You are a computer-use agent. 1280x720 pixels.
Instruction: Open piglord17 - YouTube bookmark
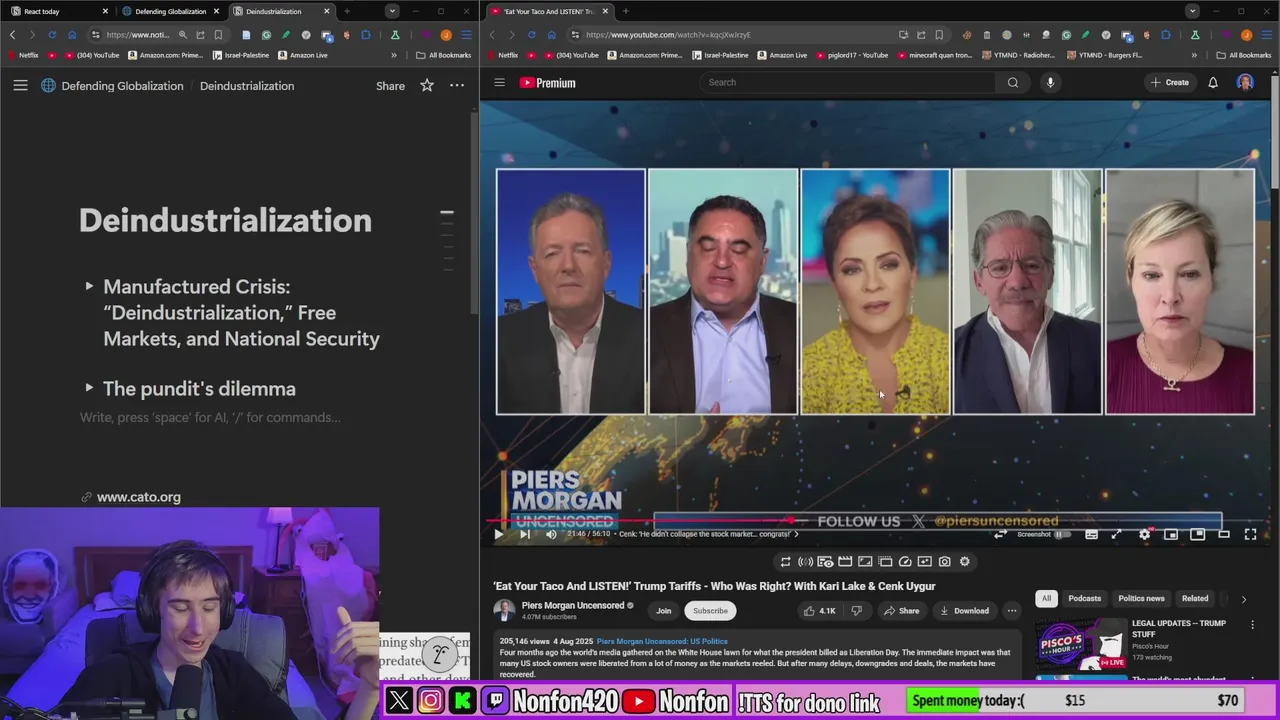click(851, 55)
